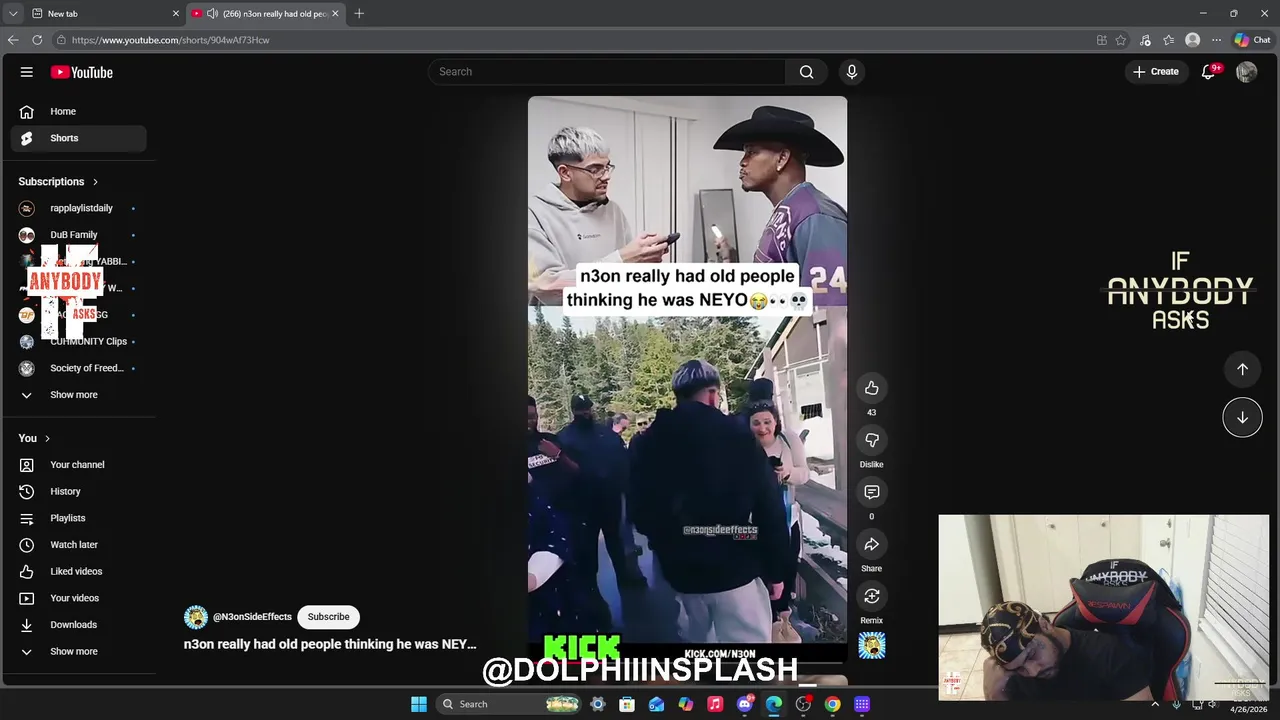Click the YouTube search field

click(x=607, y=72)
